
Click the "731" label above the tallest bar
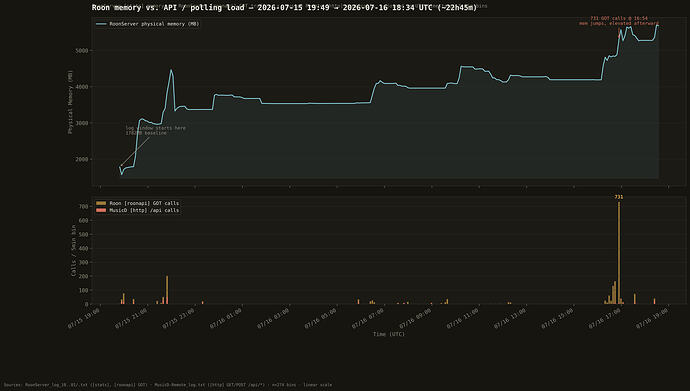(x=619, y=197)
